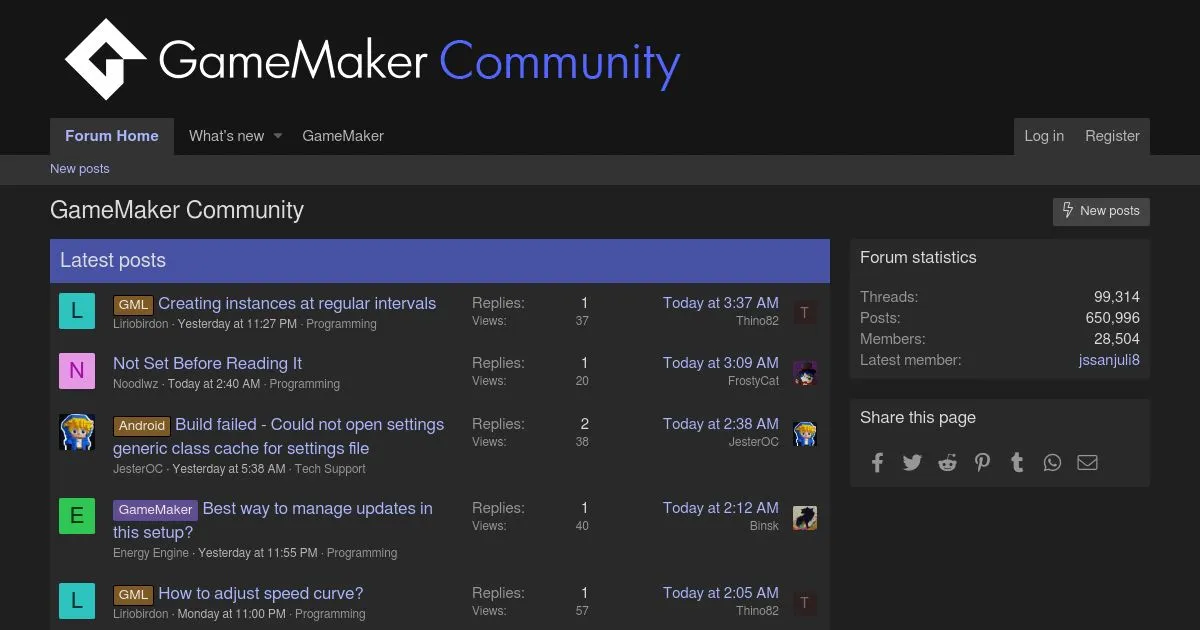Open New posts sub-navigation link
Image resolution: width=1200 pixels, height=630 pixels.
(80, 169)
